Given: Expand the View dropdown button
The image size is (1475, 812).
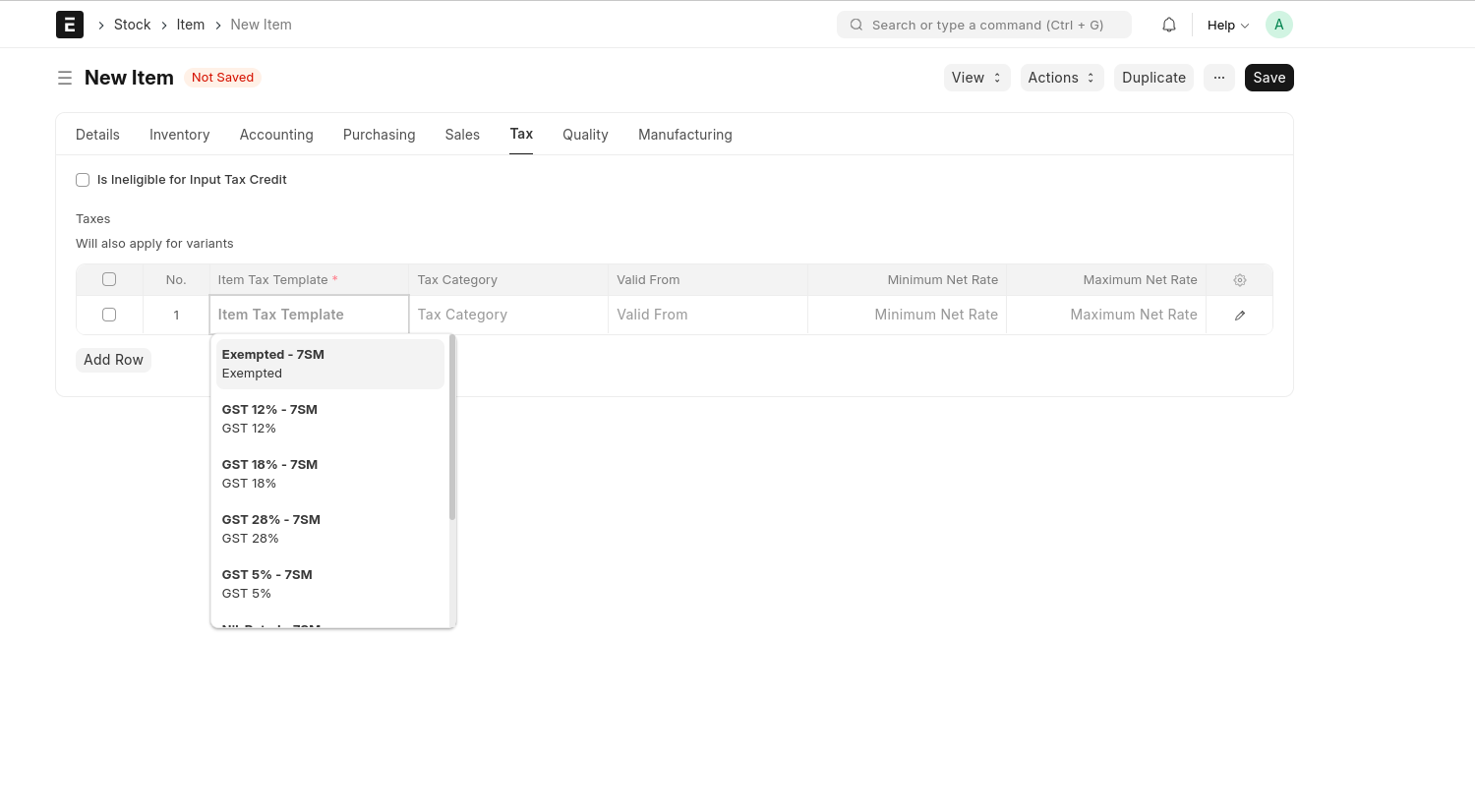Looking at the screenshot, I should coord(976,78).
